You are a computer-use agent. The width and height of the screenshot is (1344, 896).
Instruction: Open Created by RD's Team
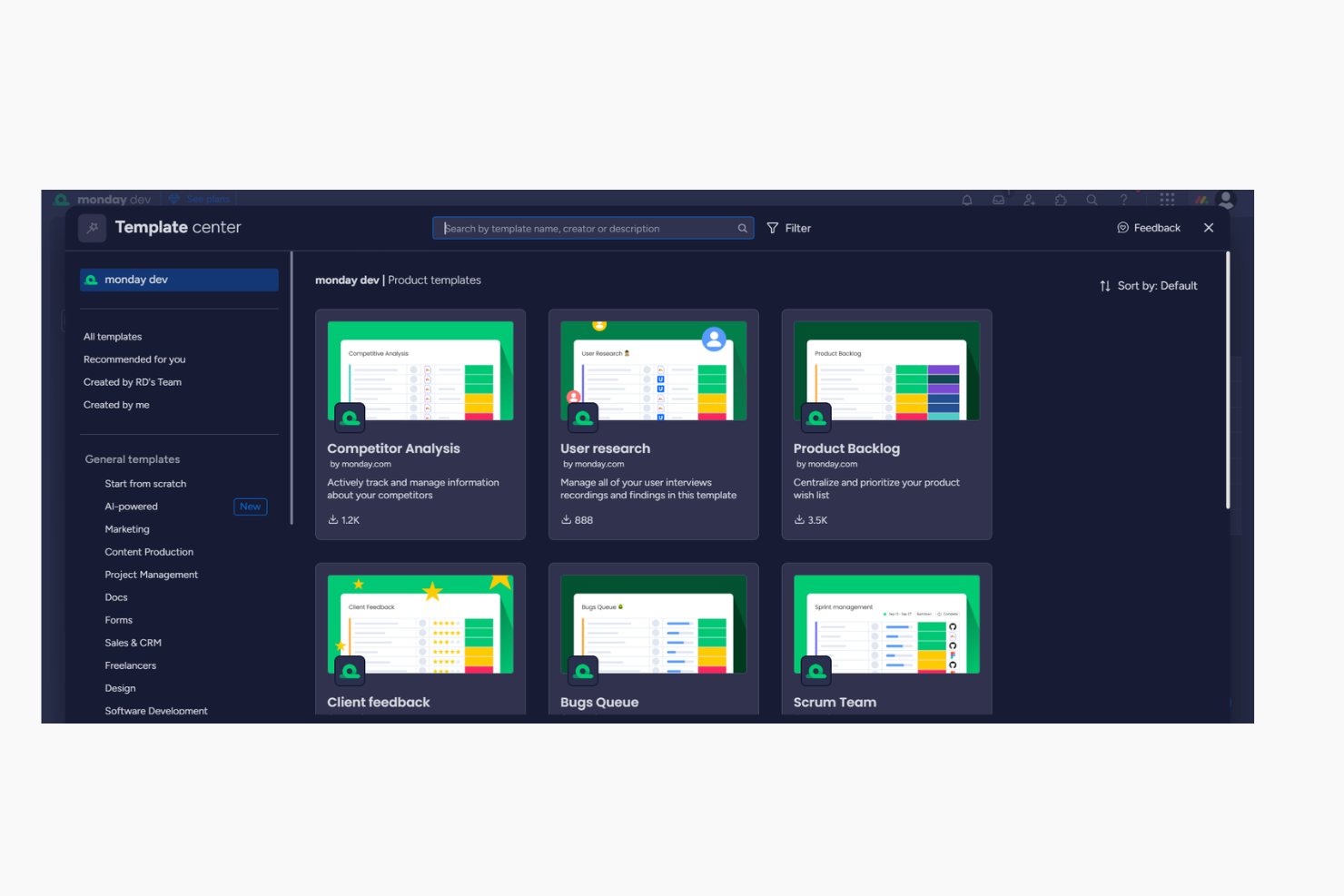click(133, 382)
